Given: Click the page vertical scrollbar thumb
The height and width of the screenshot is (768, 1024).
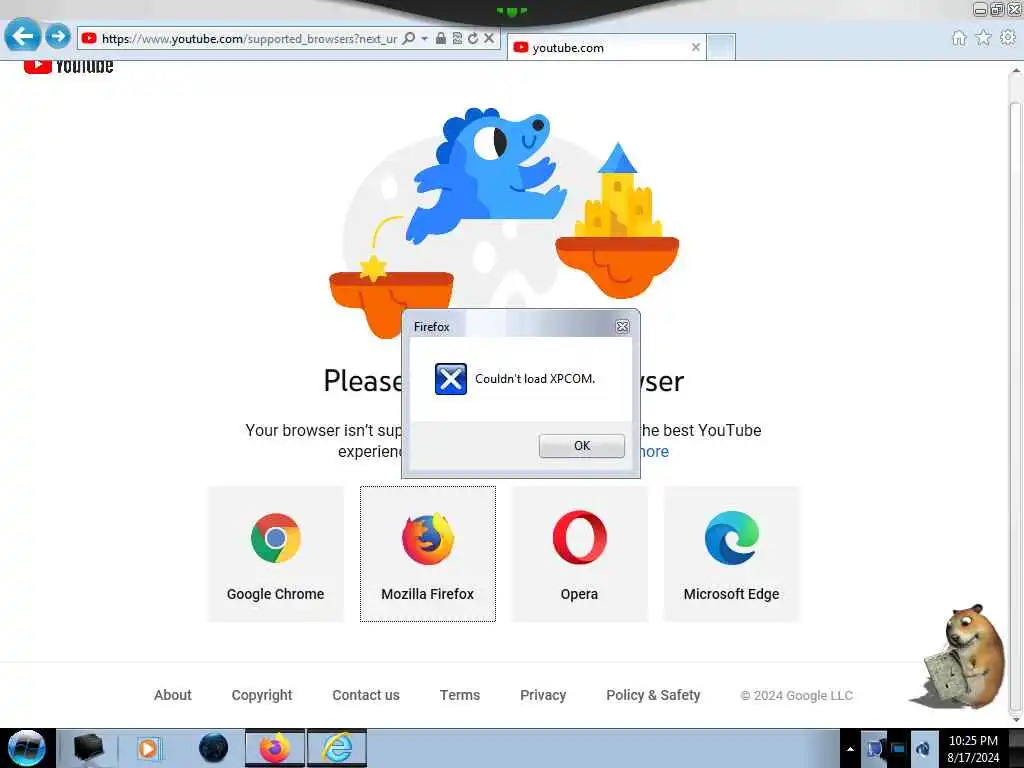Looking at the screenshot, I should (1015, 405).
